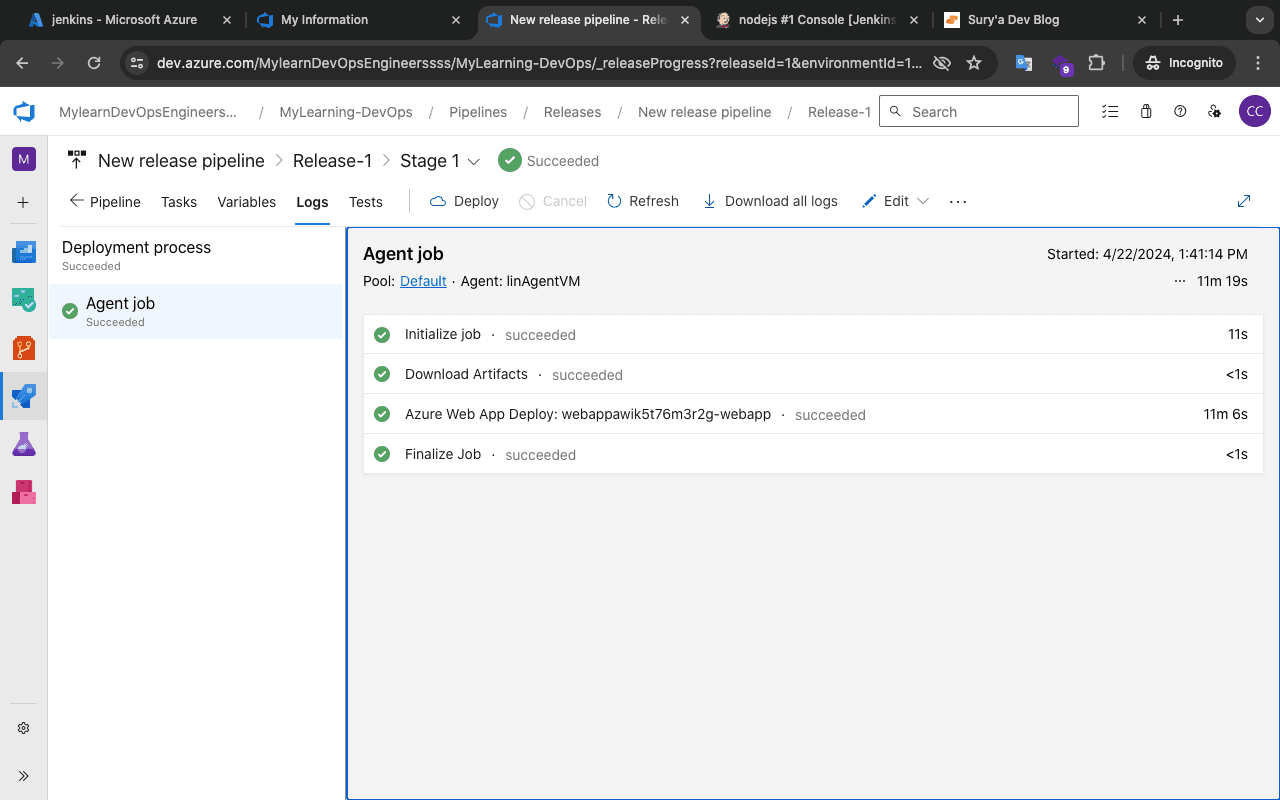This screenshot has height=800, width=1280.
Task: Click the Google Translate extension icon
Action: (1024, 63)
